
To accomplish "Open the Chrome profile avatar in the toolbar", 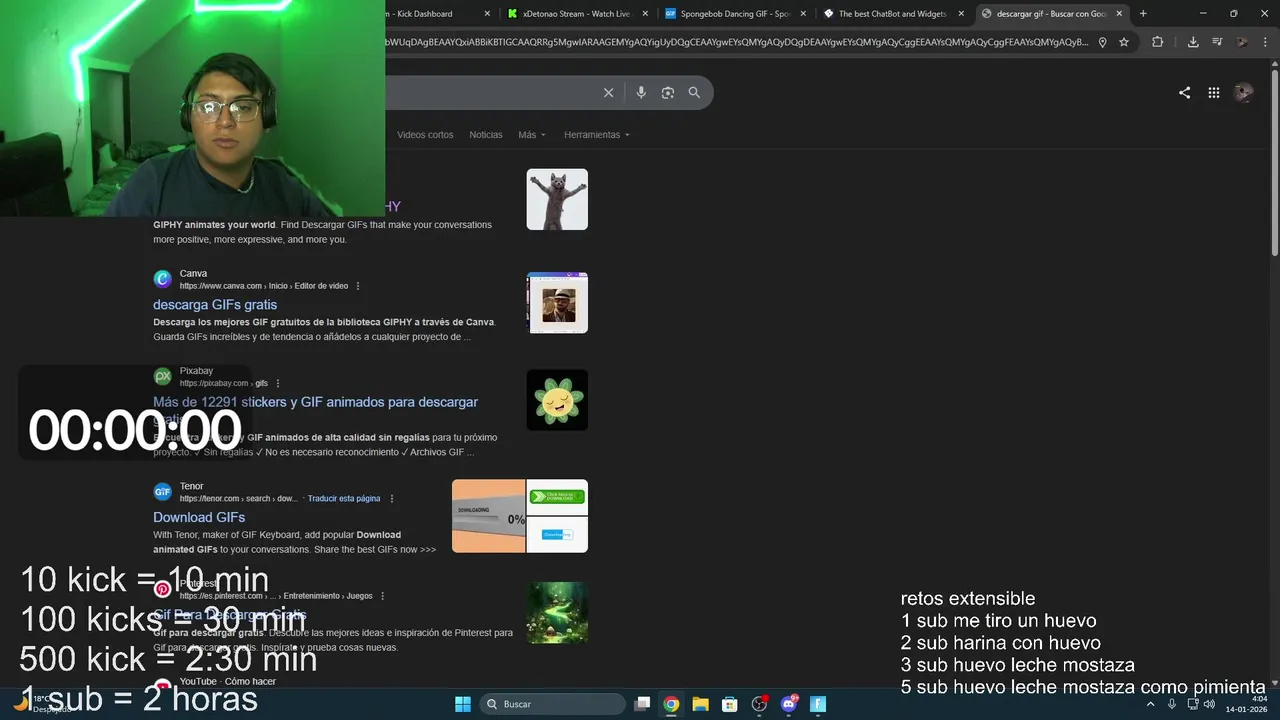I will tap(1242, 42).
